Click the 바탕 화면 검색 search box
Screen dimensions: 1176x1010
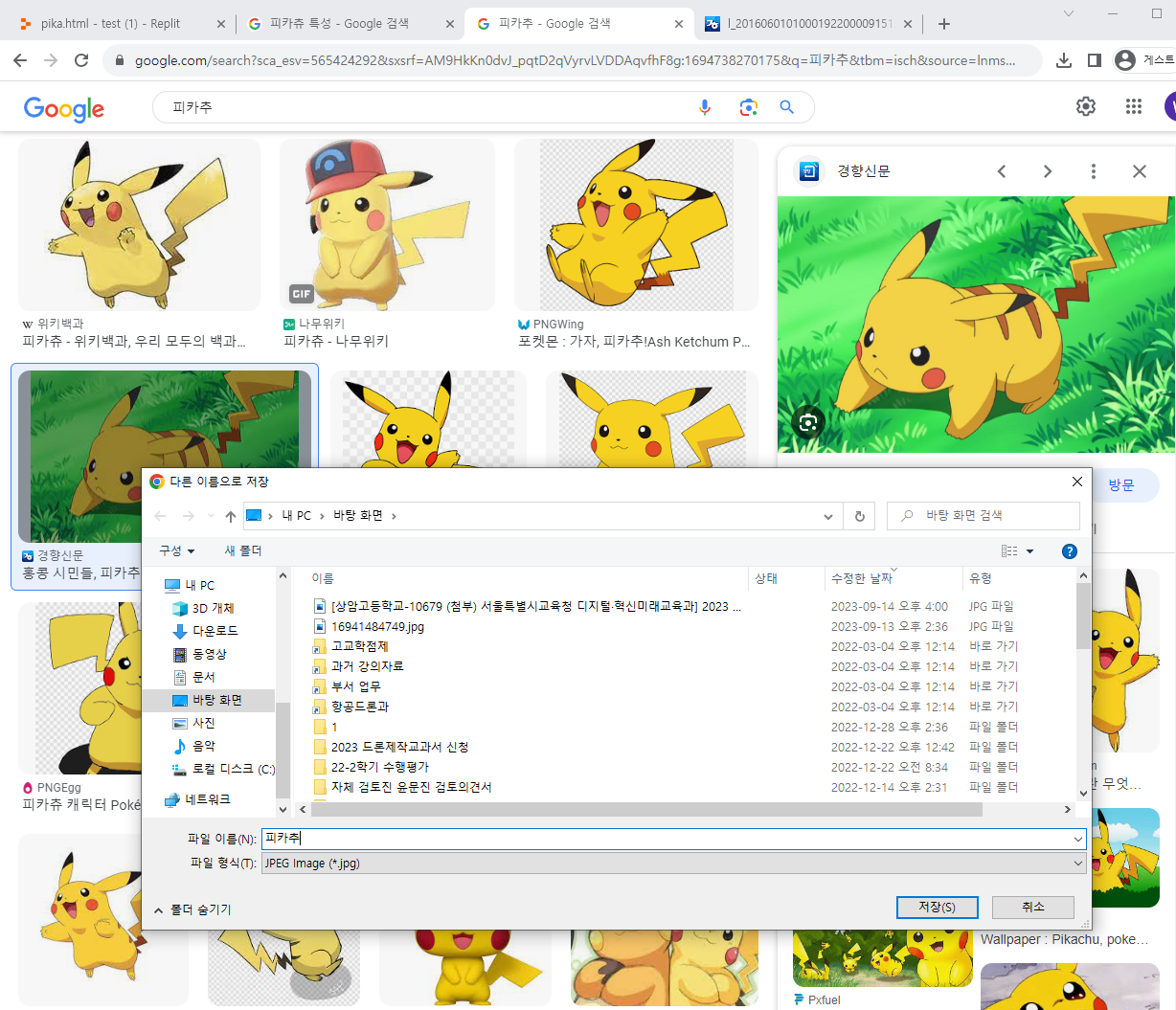(984, 515)
